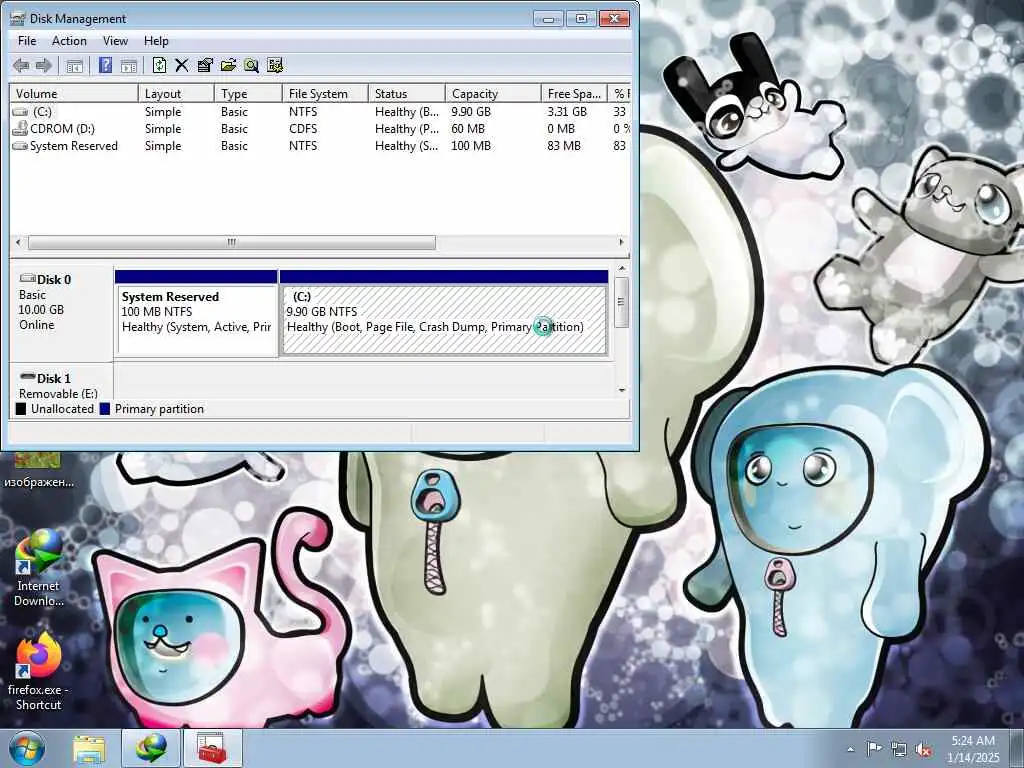Click the Refresh toolbar icon with green arrows
This screenshot has width=1024, height=768.
coord(159,65)
